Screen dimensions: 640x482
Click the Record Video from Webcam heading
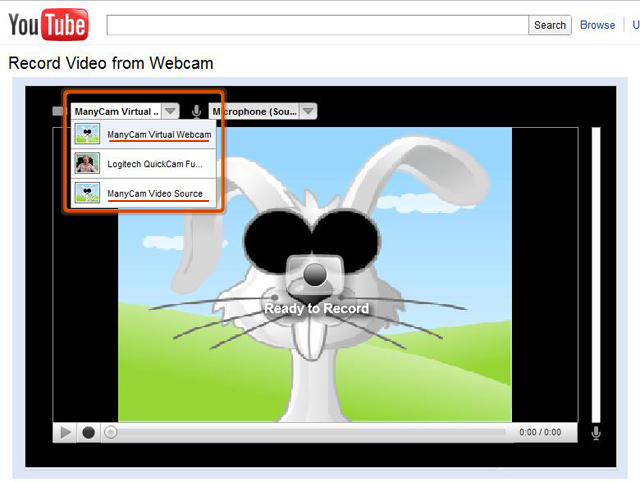pyautogui.click(x=111, y=63)
